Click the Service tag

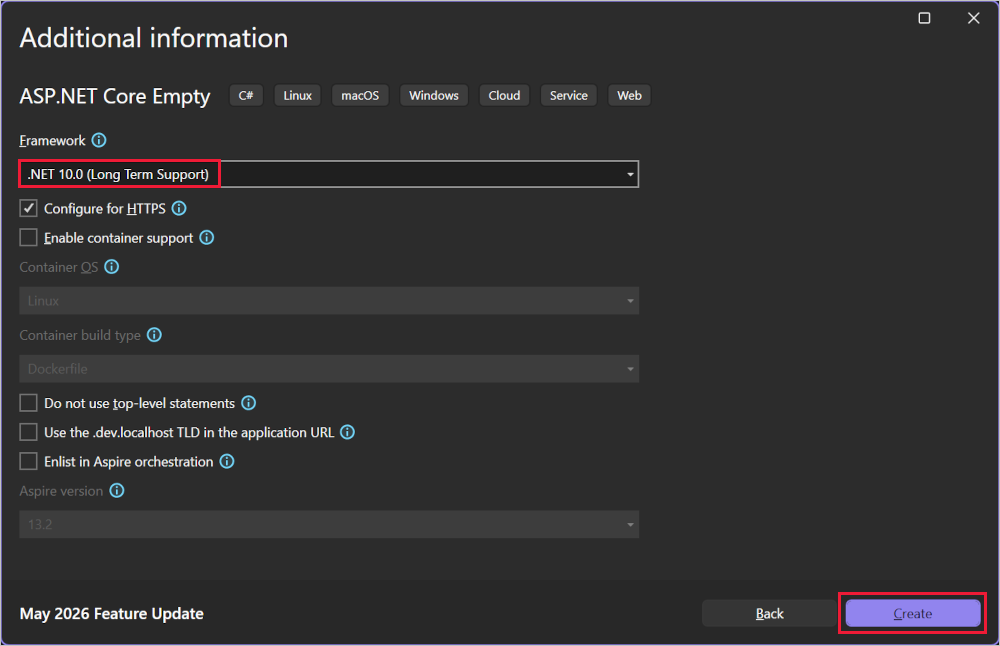click(x=568, y=95)
